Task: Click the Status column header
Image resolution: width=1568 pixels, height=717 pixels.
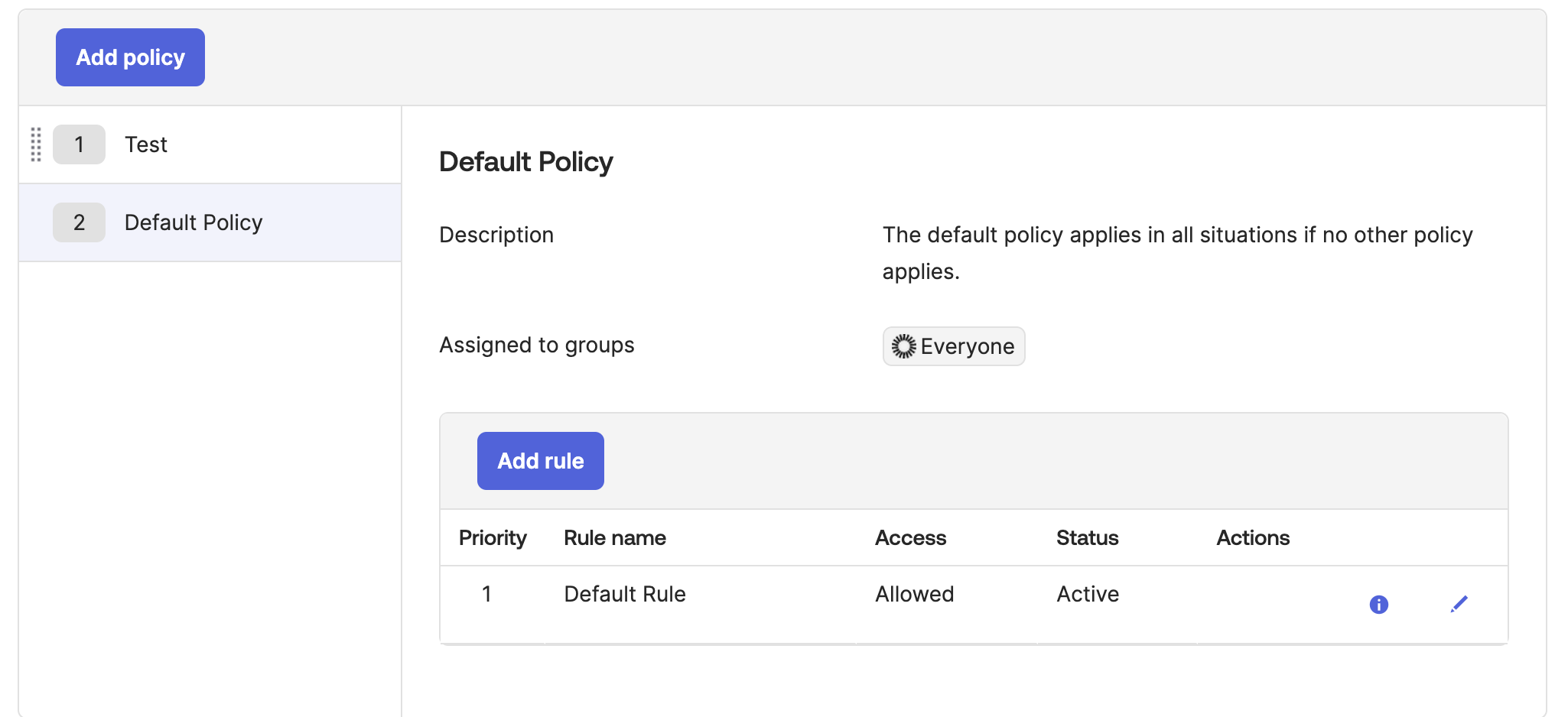Action: pos(1087,537)
